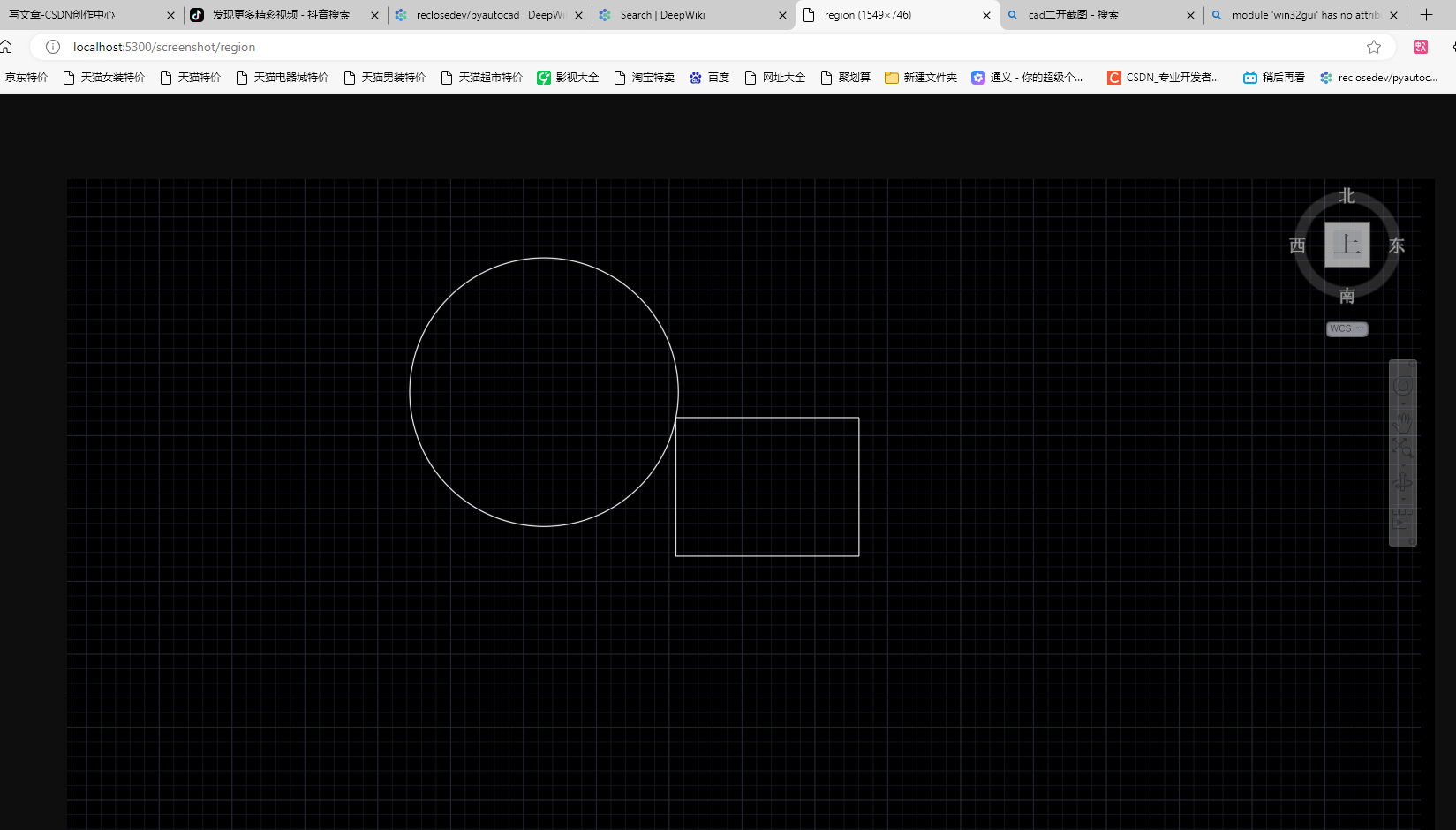This screenshot has height=830, width=1456.
Task: Click the 西 direction on the ViewCube
Action: pyautogui.click(x=1295, y=245)
